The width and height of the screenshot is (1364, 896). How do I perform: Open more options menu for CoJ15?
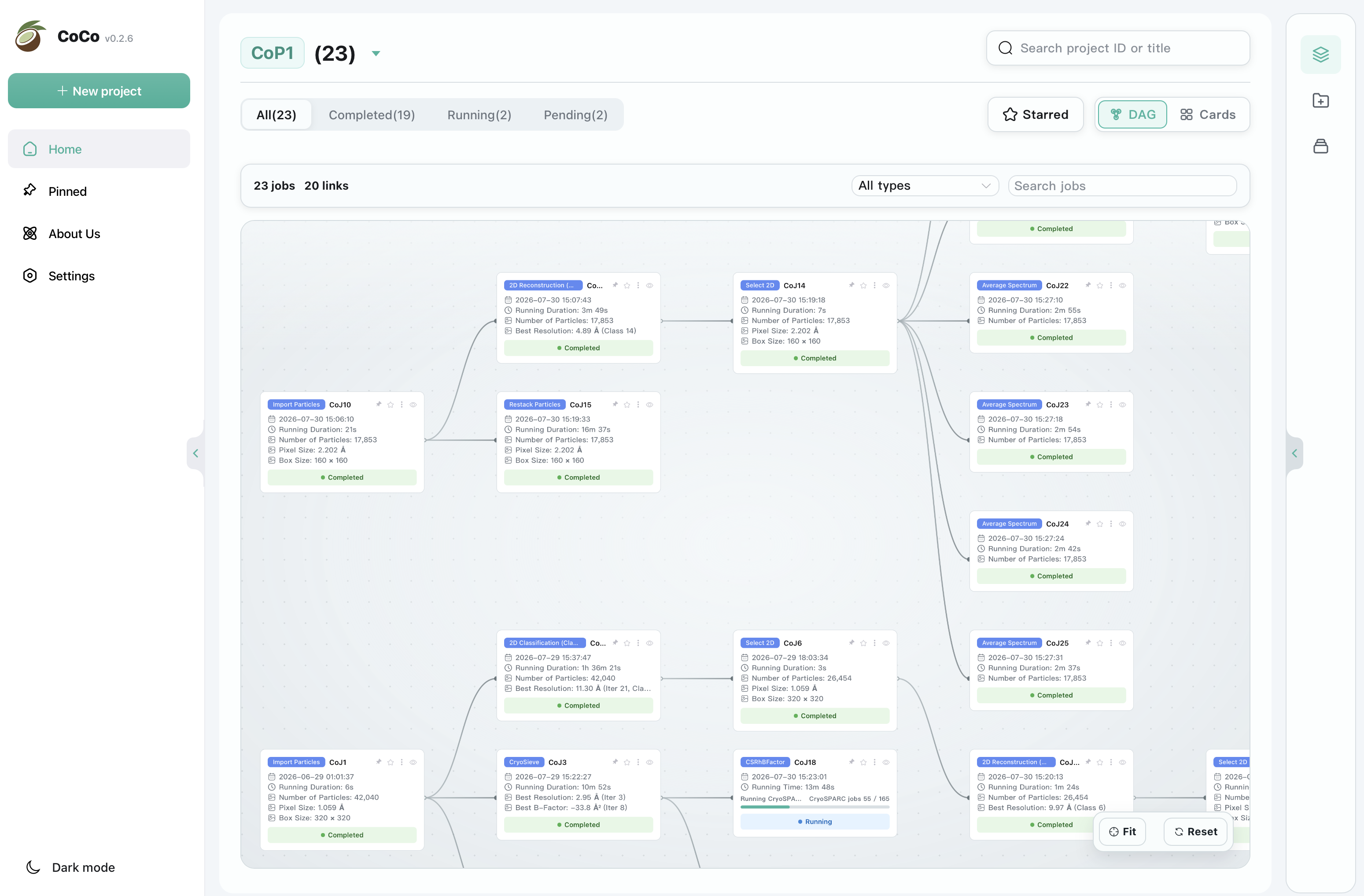point(638,404)
